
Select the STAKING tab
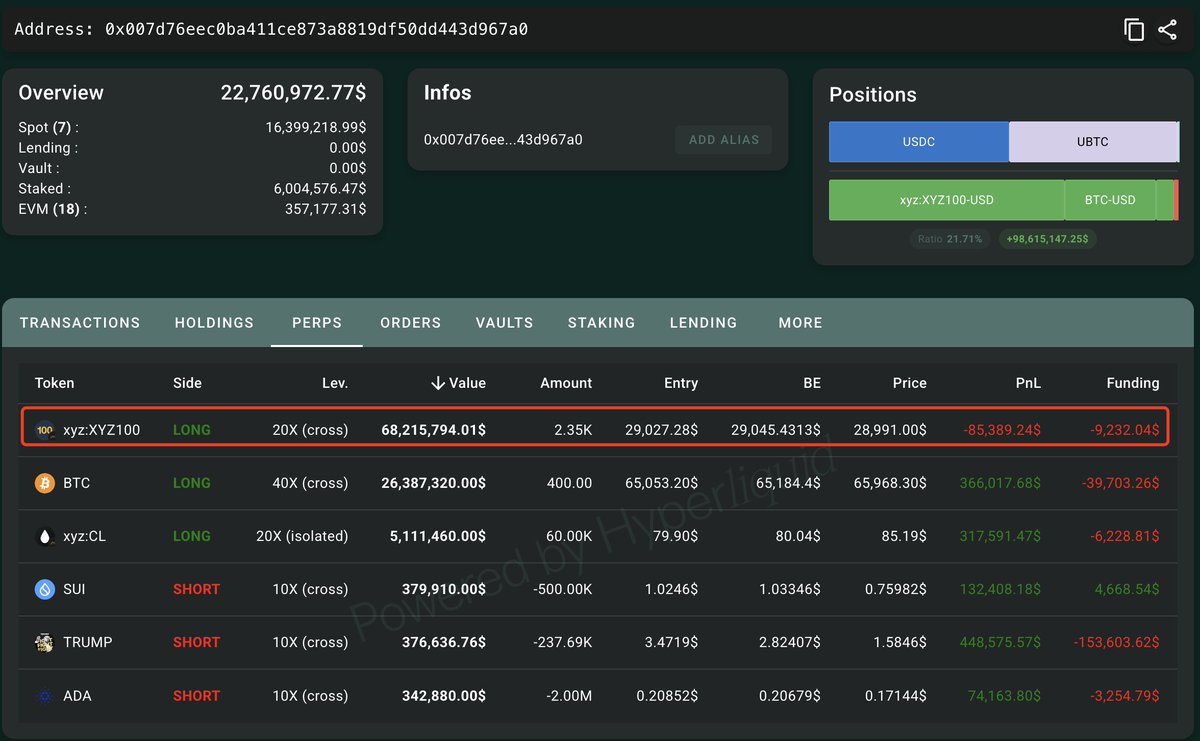pyautogui.click(x=601, y=323)
